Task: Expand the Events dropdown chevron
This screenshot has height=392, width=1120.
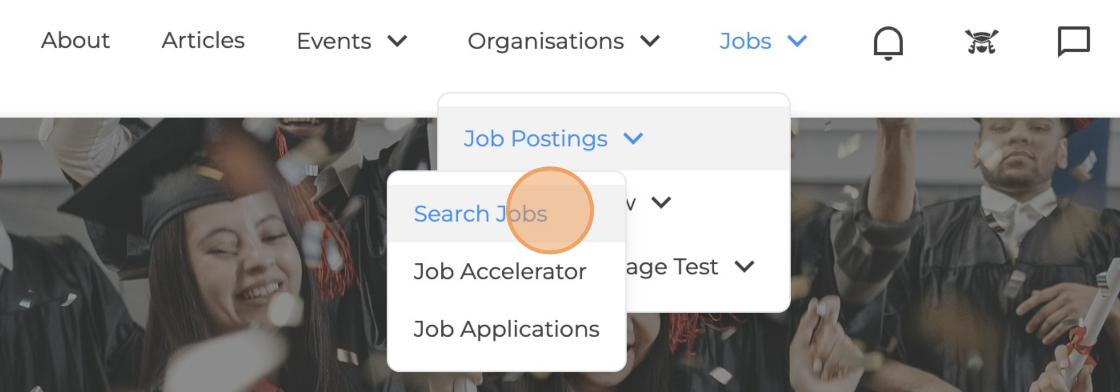Action: click(x=397, y=41)
